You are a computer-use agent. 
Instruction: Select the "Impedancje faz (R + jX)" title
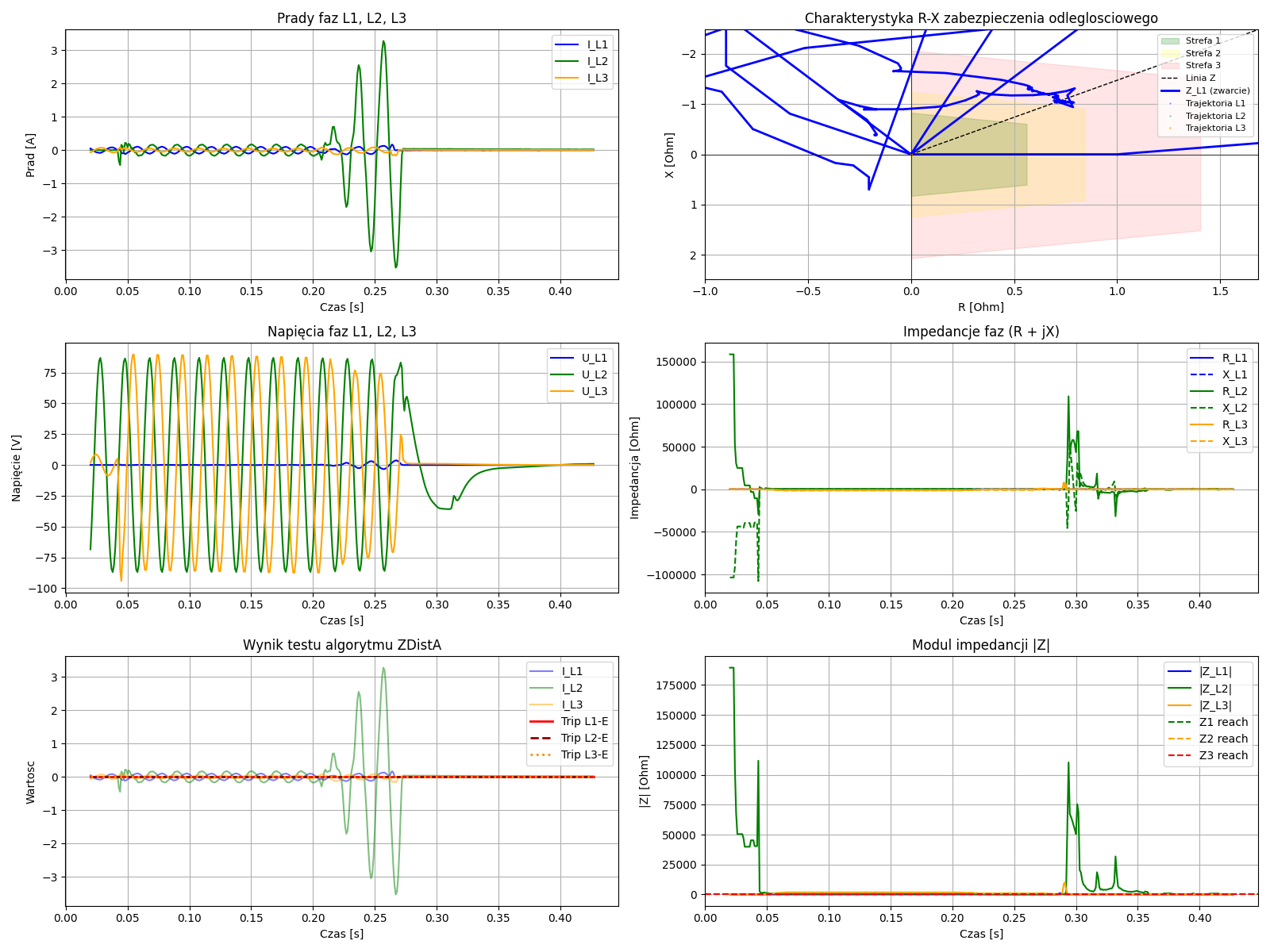pos(981,332)
